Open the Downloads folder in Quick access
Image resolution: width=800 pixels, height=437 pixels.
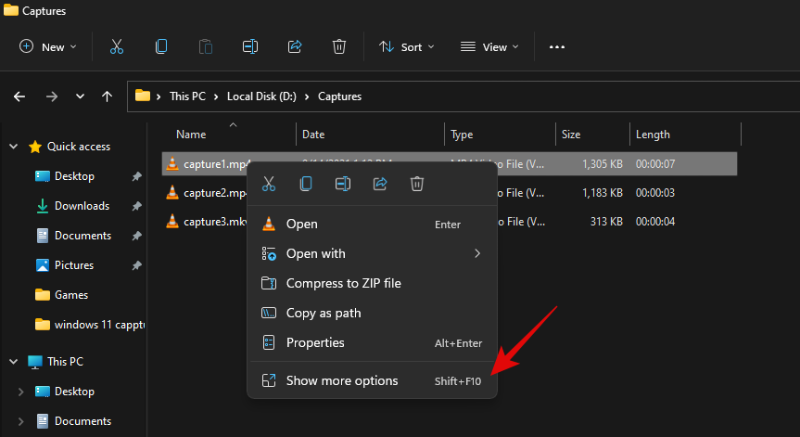(x=81, y=206)
